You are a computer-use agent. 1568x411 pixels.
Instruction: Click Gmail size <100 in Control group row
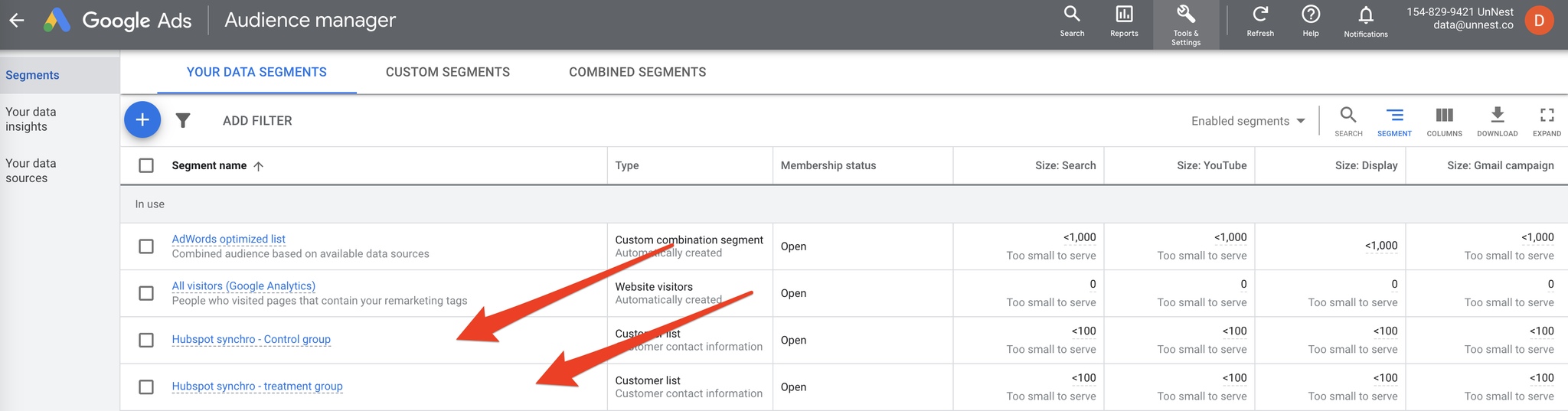pyautogui.click(x=1541, y=331)
